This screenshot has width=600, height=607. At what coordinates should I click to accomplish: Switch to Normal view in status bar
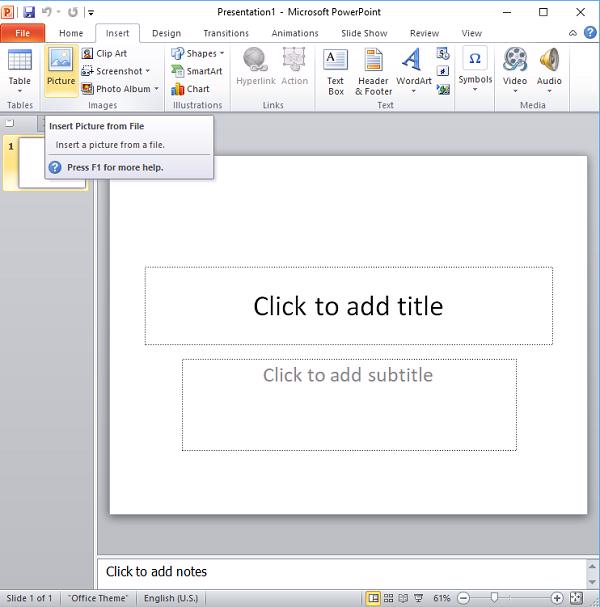(x=373, y=598)
